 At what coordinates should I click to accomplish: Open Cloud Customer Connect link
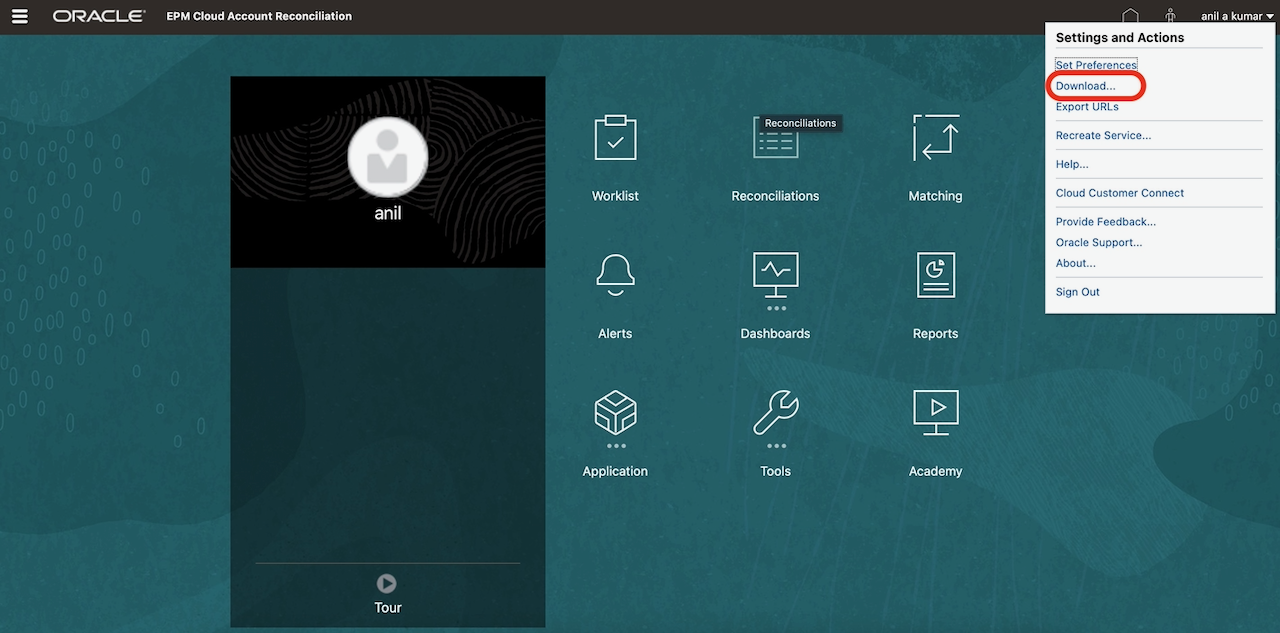point(1119,193)
